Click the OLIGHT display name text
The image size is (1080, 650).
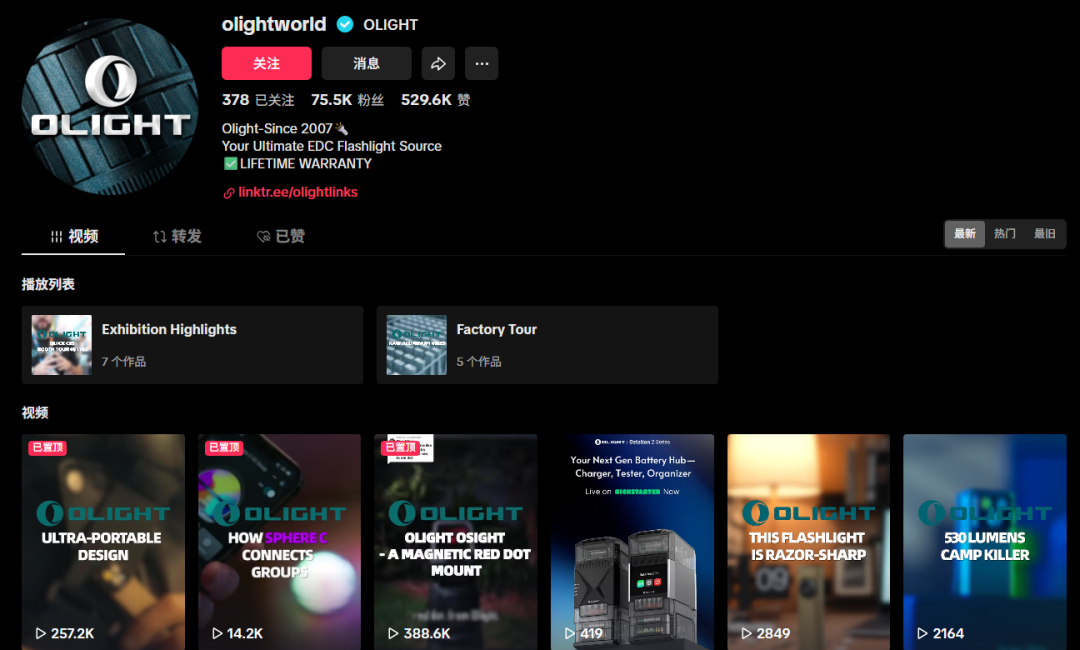391,25
